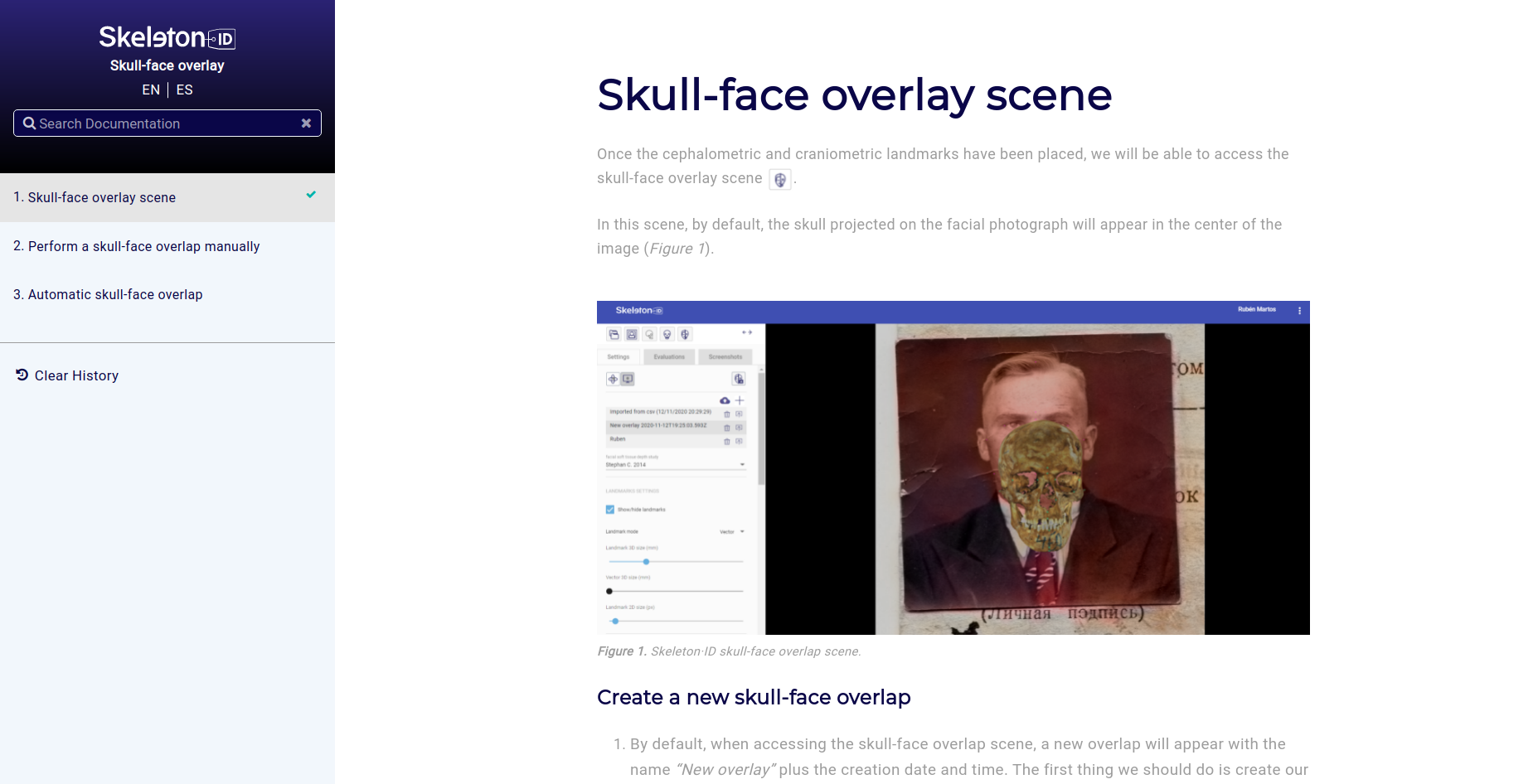Open the skull model tool icon
This screenshot has width=1538, height=784.
click(667, 334)
